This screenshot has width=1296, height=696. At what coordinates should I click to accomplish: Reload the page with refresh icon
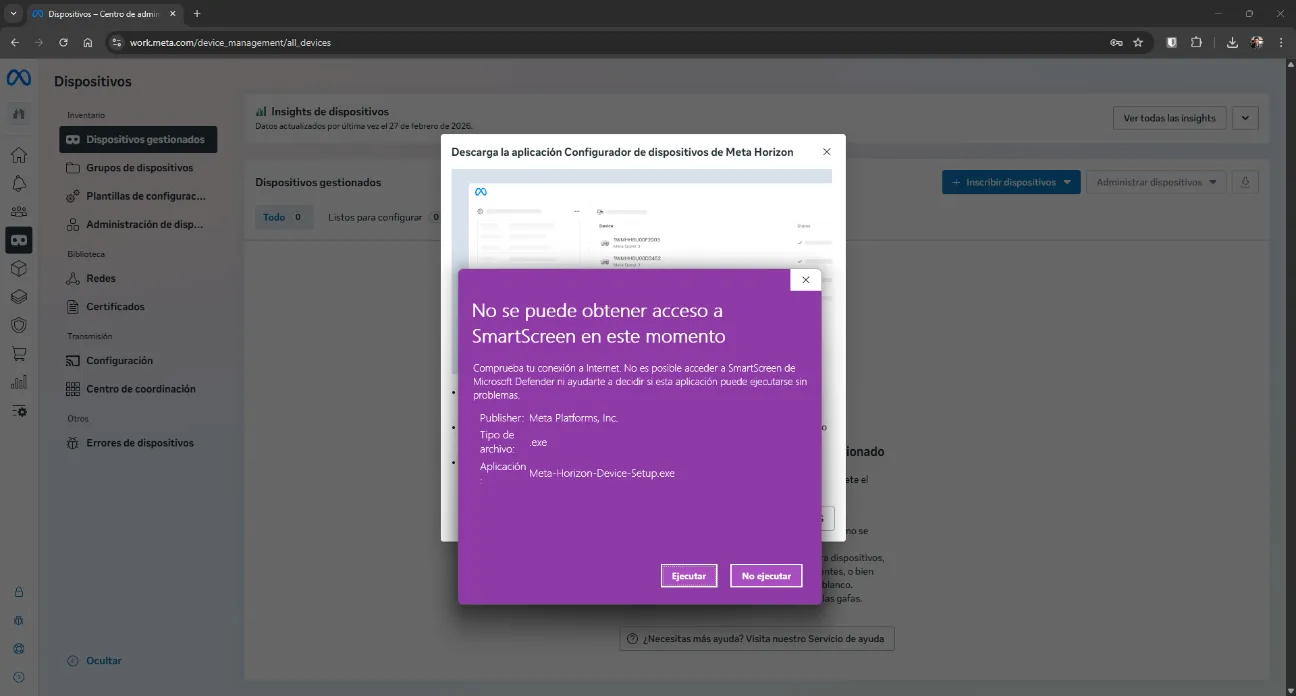coord(63,43)
